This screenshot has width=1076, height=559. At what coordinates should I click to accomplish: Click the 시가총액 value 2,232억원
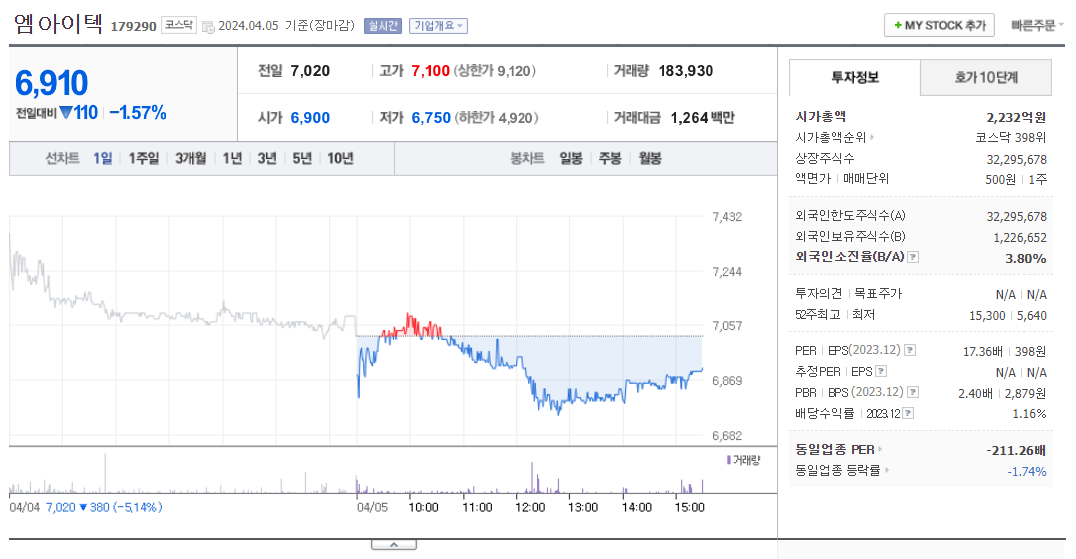[1016, 117]
